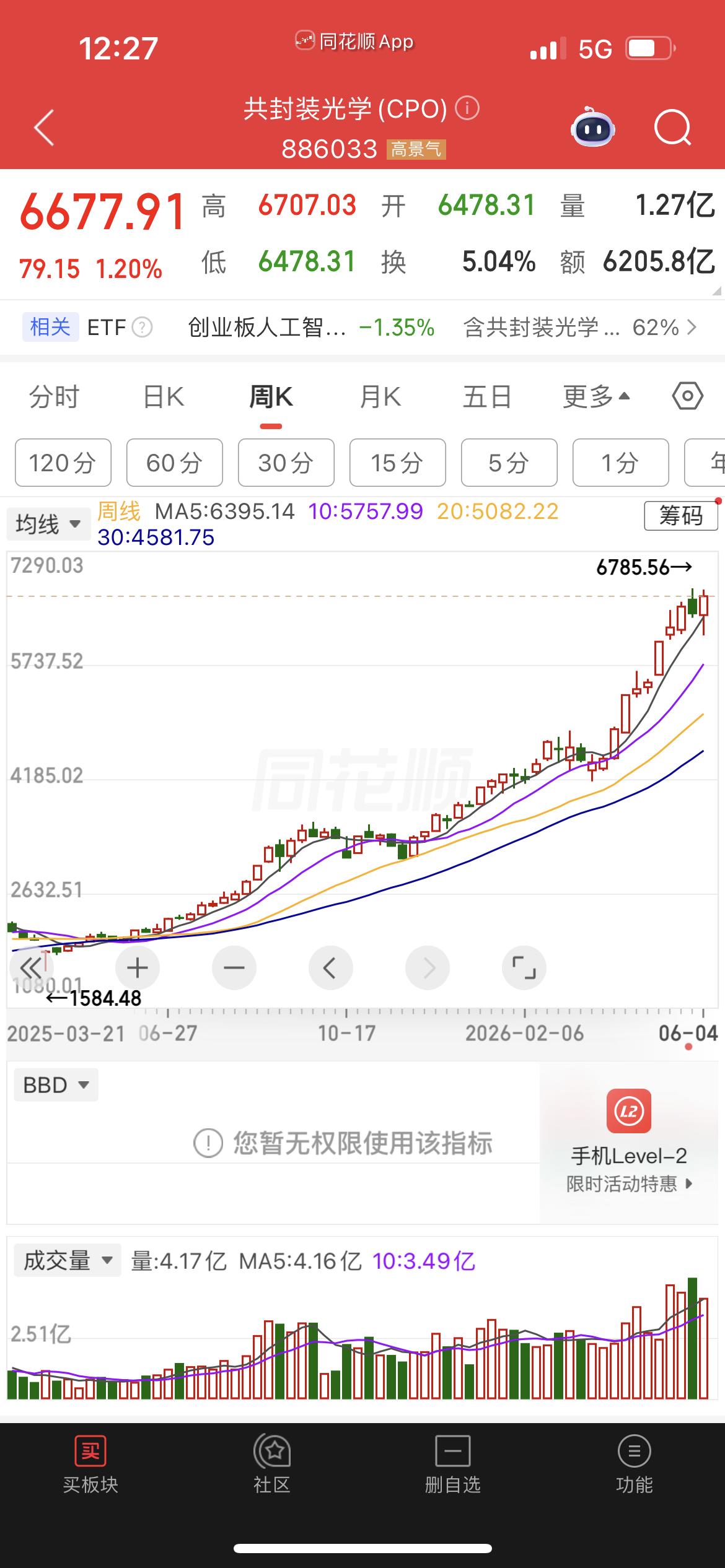The width and height of the screenshot is (725, 1568).
Task: Open 功能 functions icon
Action: (x=634, y=1451)
